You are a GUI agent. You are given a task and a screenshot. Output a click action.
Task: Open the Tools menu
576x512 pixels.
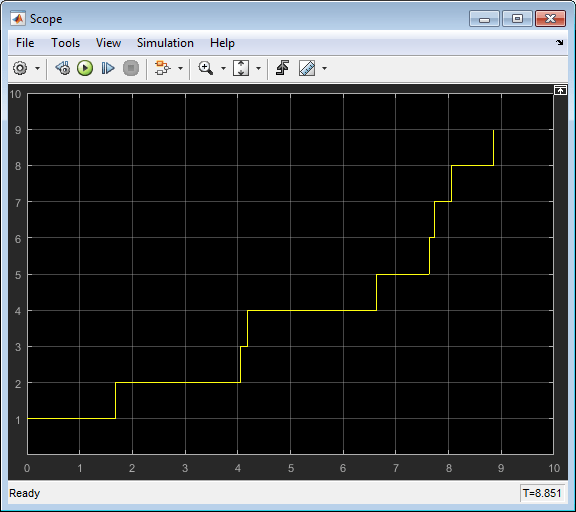click(65, 43)
